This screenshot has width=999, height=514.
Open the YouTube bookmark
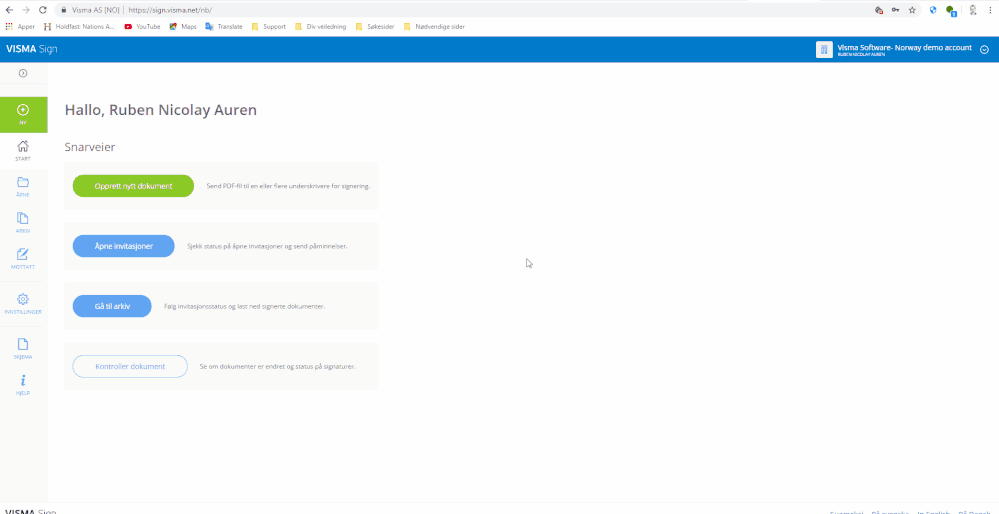pyautogui.click(x=143, y=27)
